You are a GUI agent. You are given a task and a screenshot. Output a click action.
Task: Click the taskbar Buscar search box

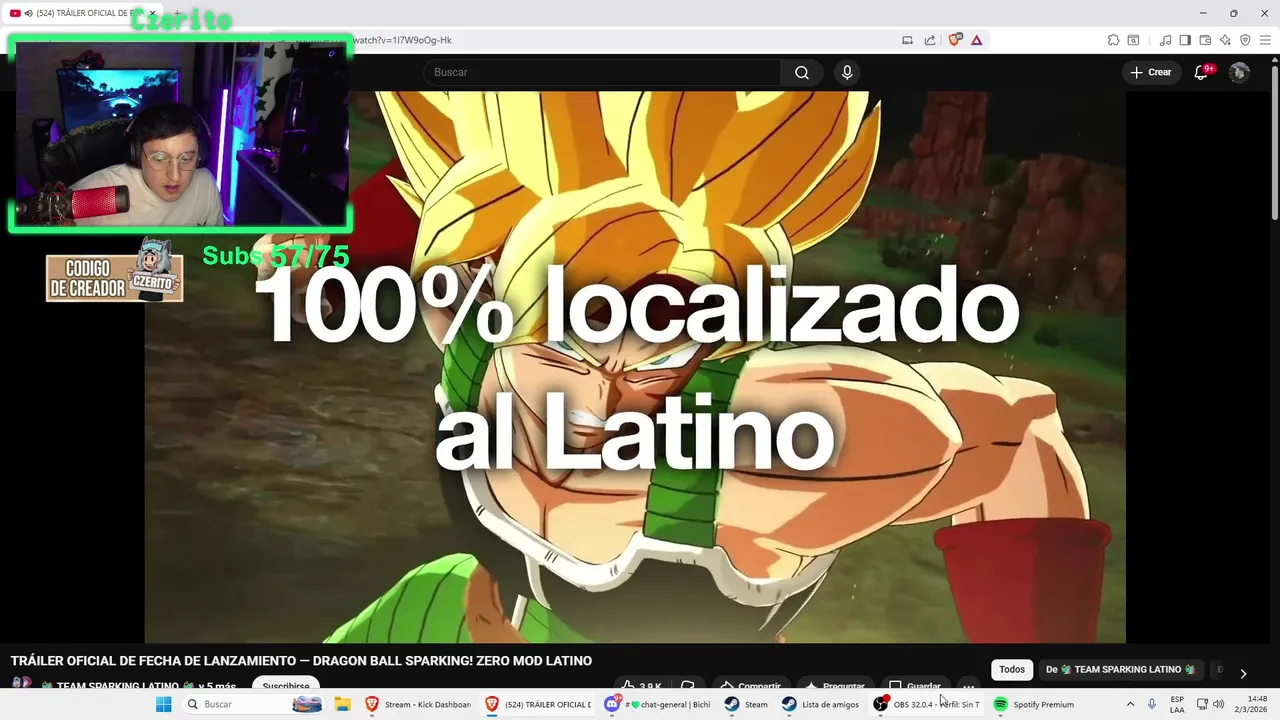coord(253,704)
